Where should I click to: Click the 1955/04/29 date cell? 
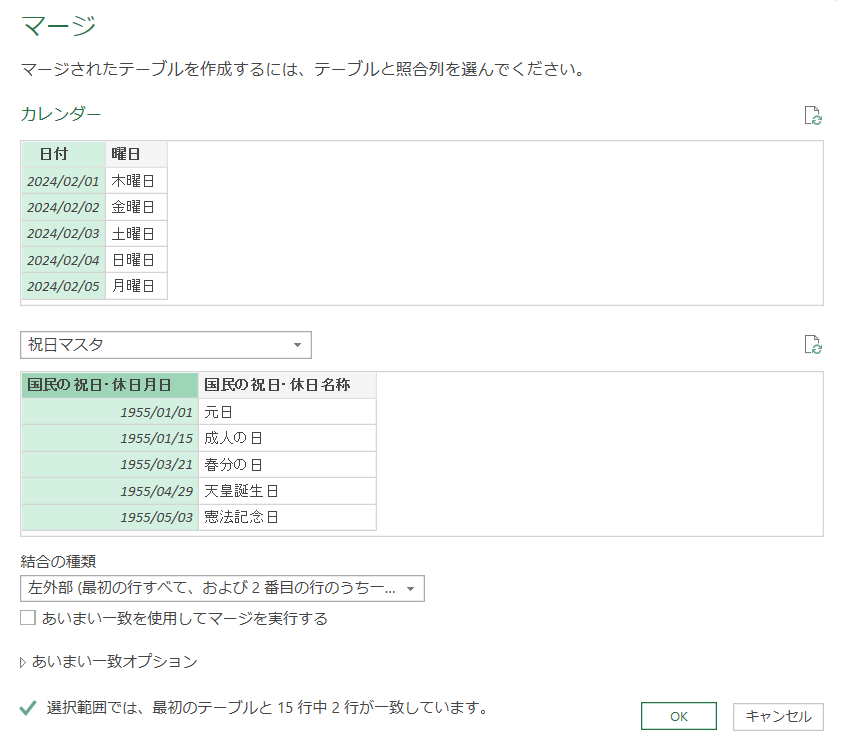[x=155, y=491]
